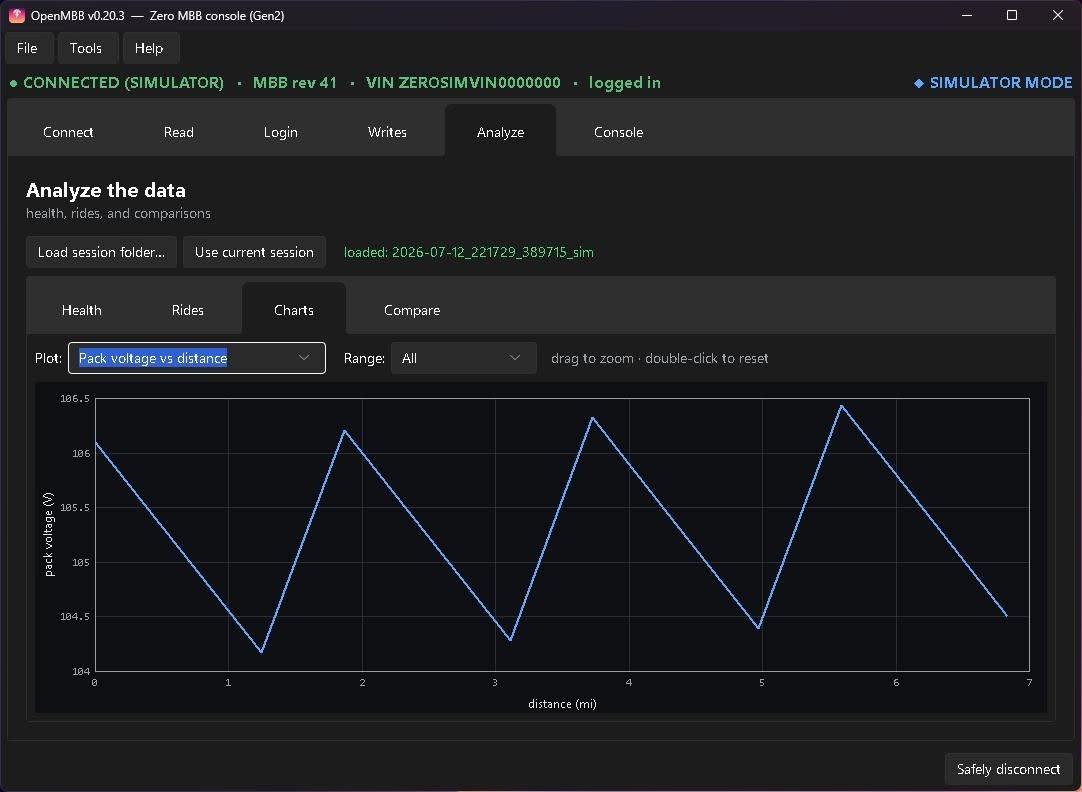Switch to the Console tab
The image size is (1082, 792).
pos(618,132)
